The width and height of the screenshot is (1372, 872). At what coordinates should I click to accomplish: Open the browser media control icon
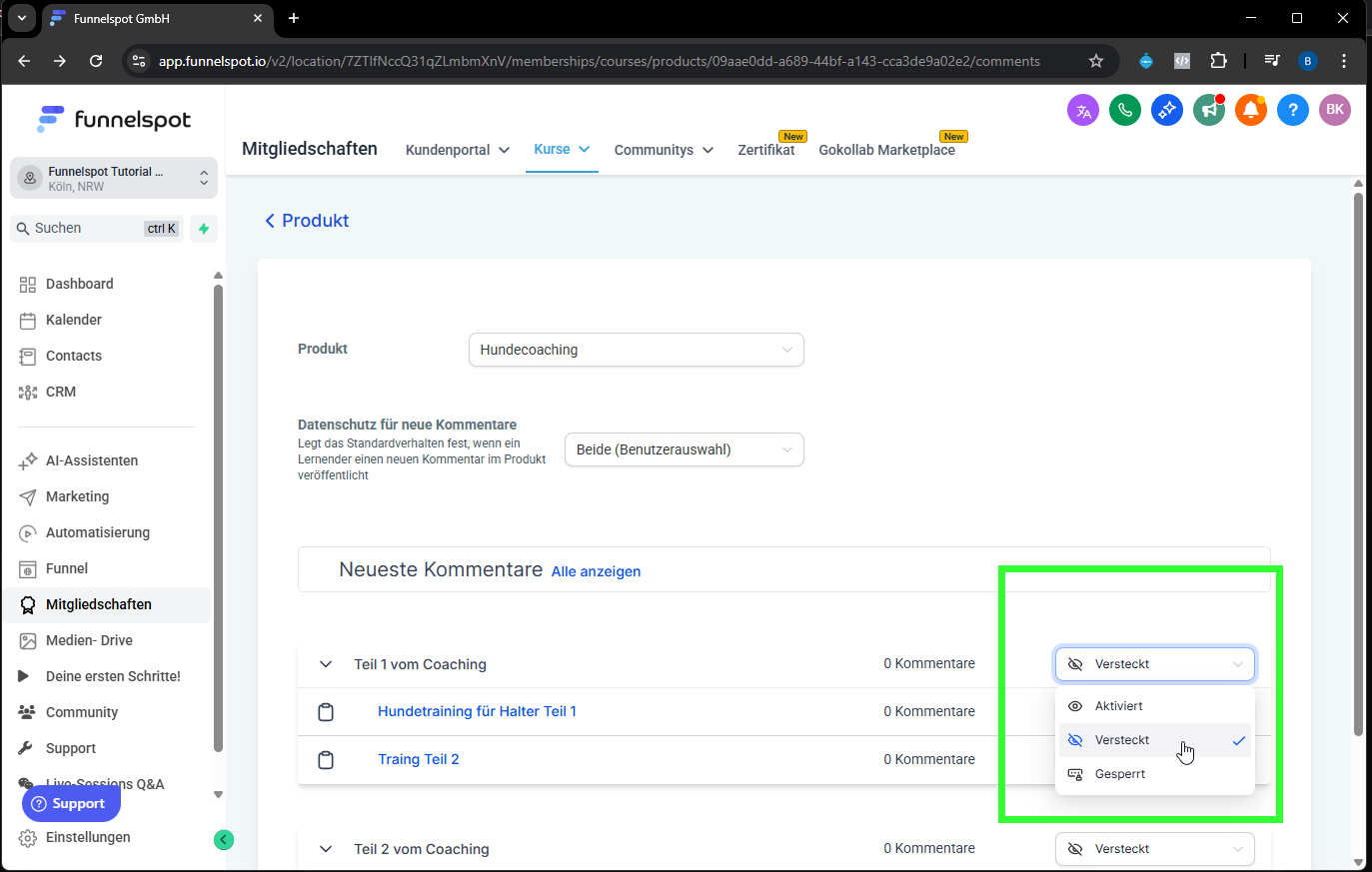1272,61
